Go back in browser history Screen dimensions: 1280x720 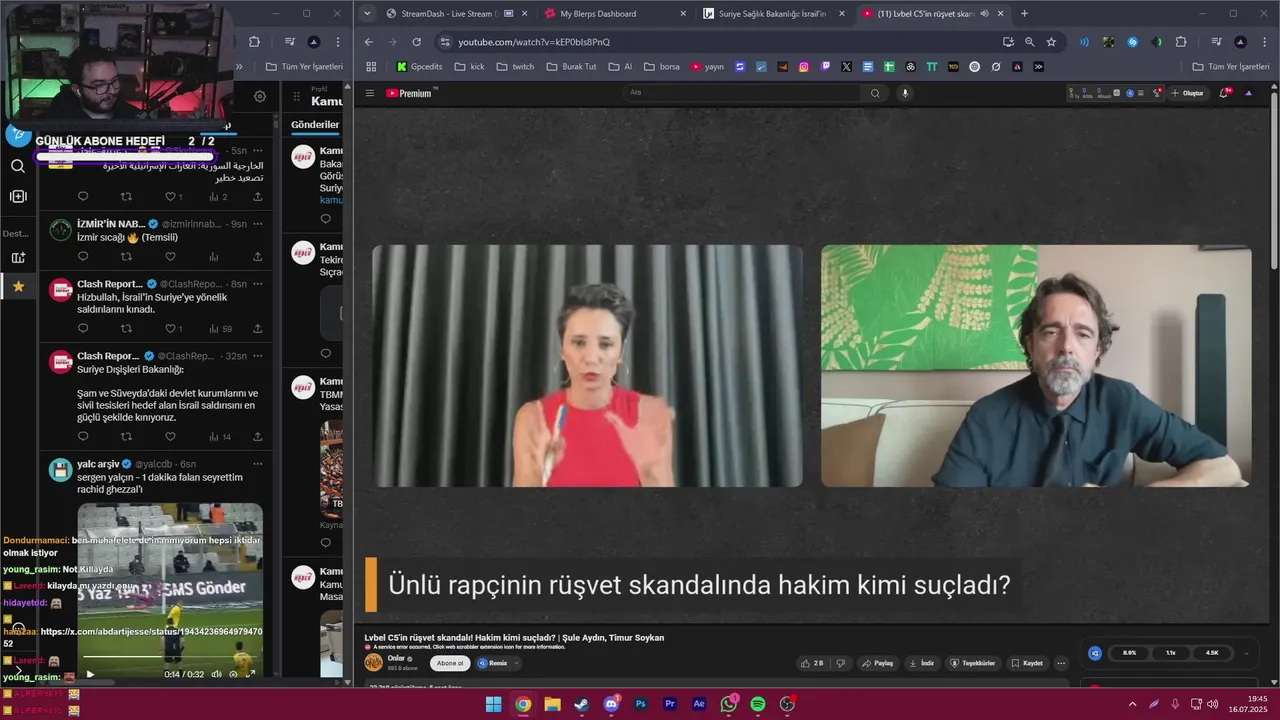(369, 42)
